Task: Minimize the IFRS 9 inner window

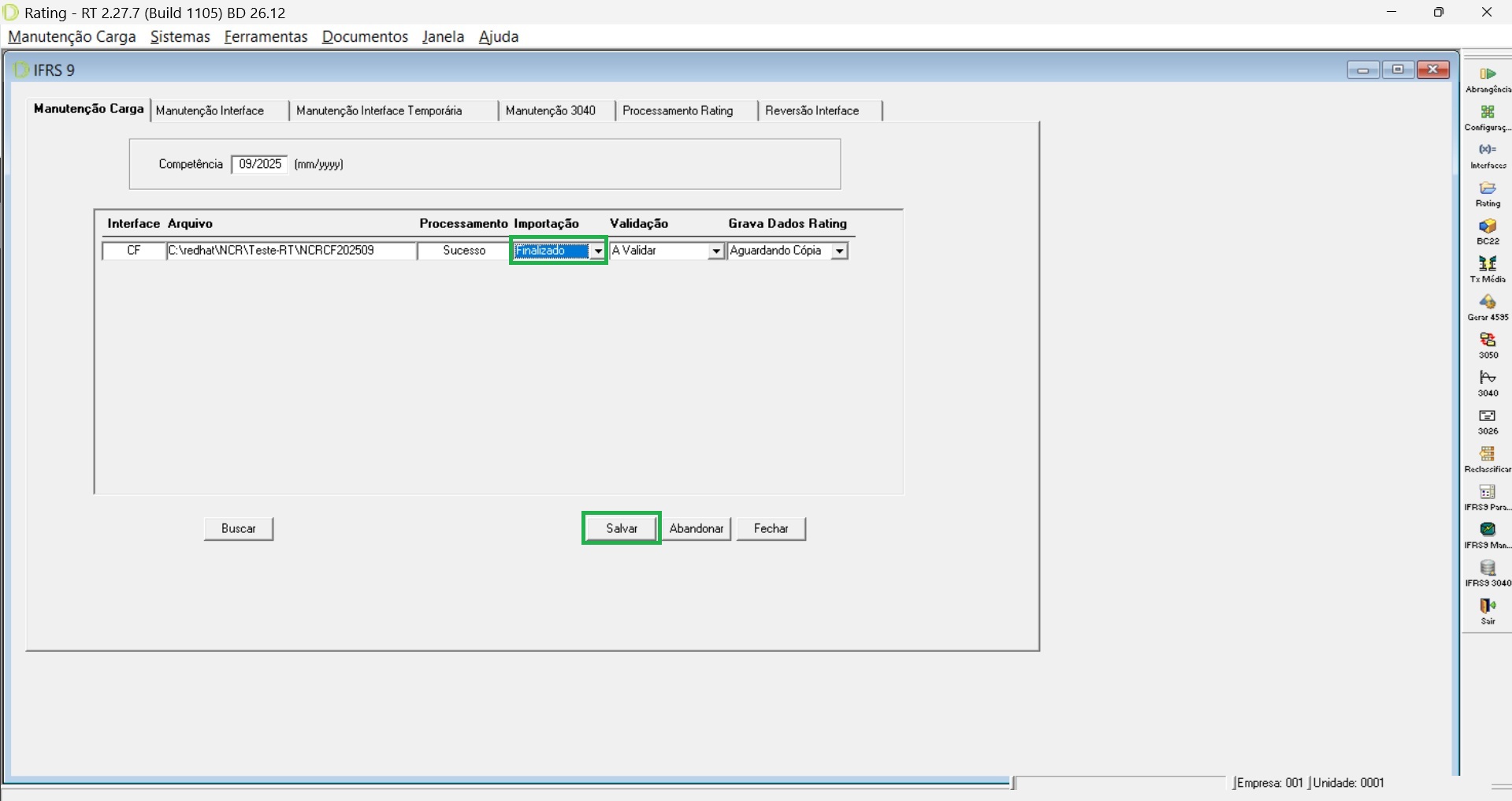Action: click(1363, 70)
